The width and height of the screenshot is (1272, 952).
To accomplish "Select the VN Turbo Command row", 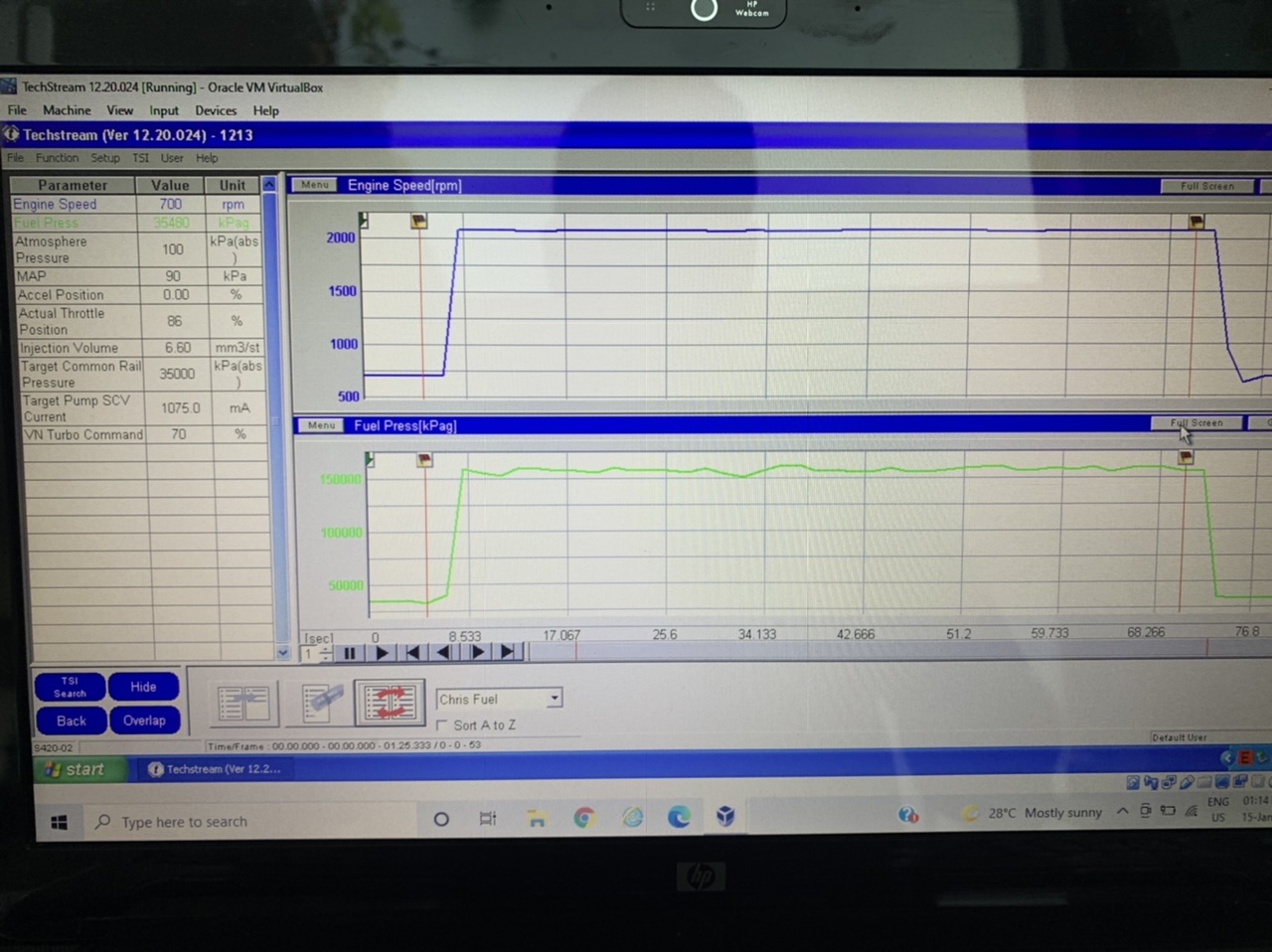I will [144, 434].
